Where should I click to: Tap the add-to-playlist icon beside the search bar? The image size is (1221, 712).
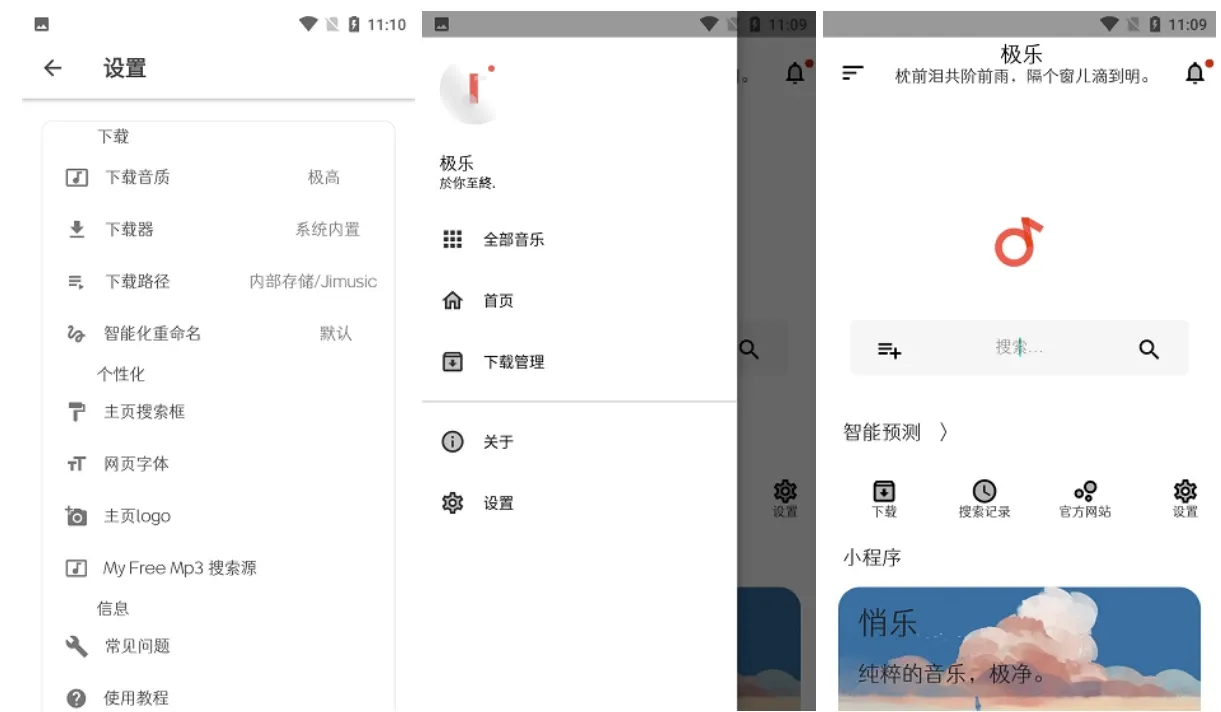(x=889, y=348)
